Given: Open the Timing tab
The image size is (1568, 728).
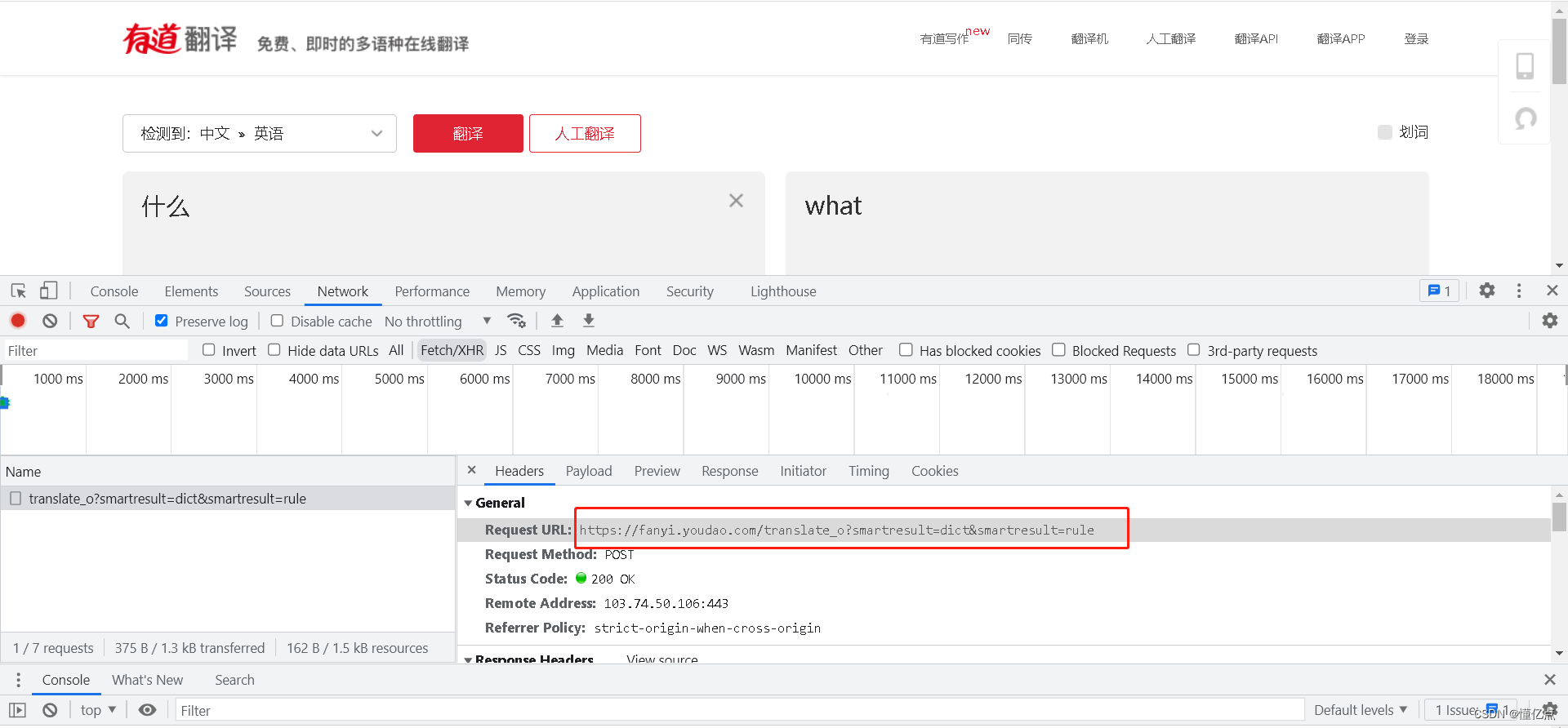Looking at the screenshot, I should click(x=868, y=471).
